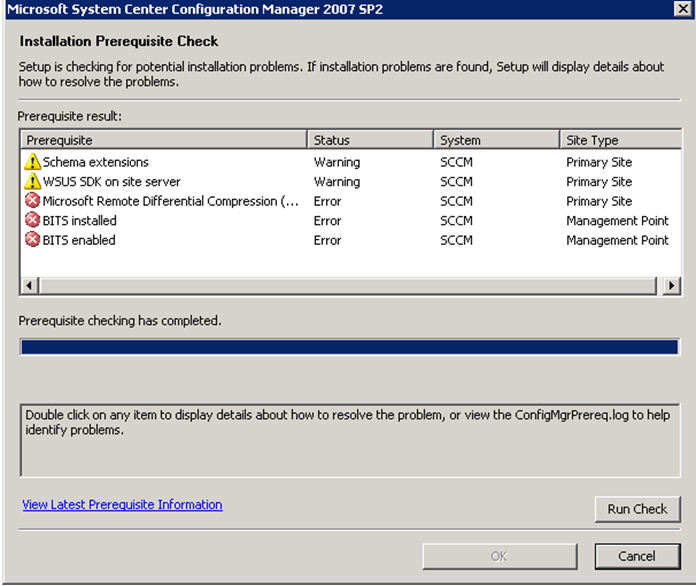696x586 pixels.
Task: Click Error status of BITS installed
Action: pos(328,221)
